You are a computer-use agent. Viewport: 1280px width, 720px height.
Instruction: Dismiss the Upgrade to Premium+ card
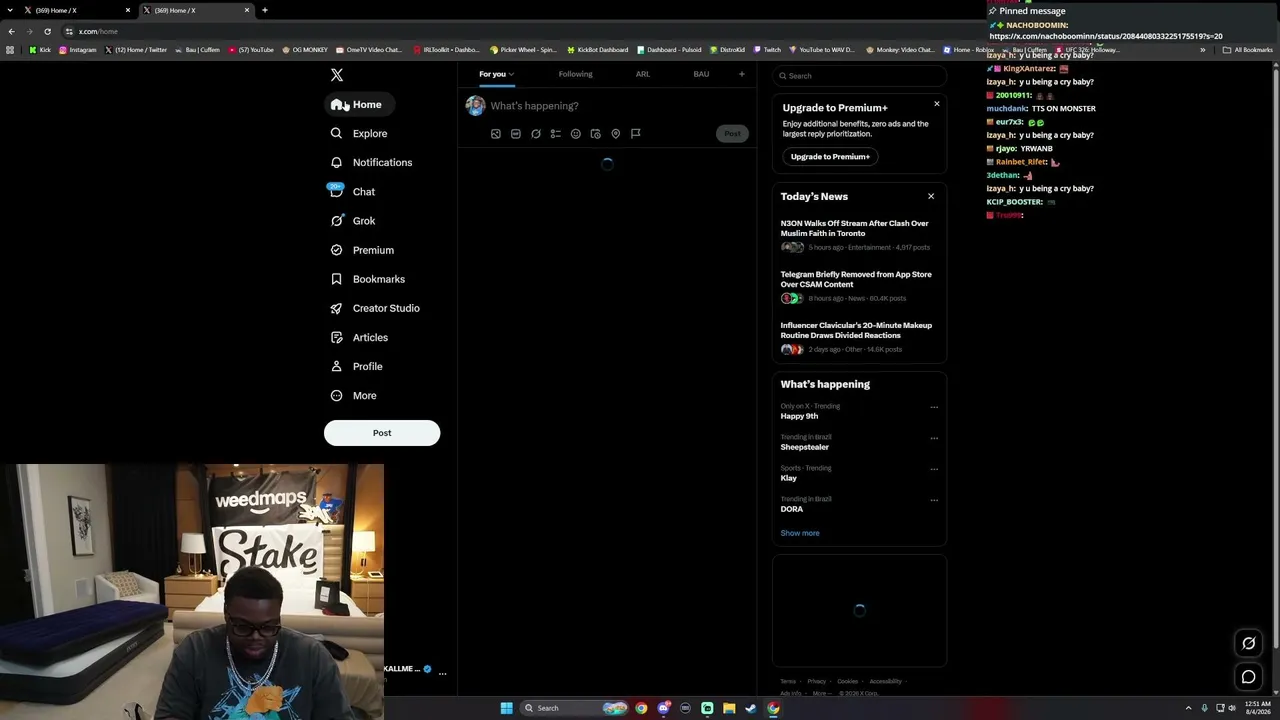pos(937,104)
